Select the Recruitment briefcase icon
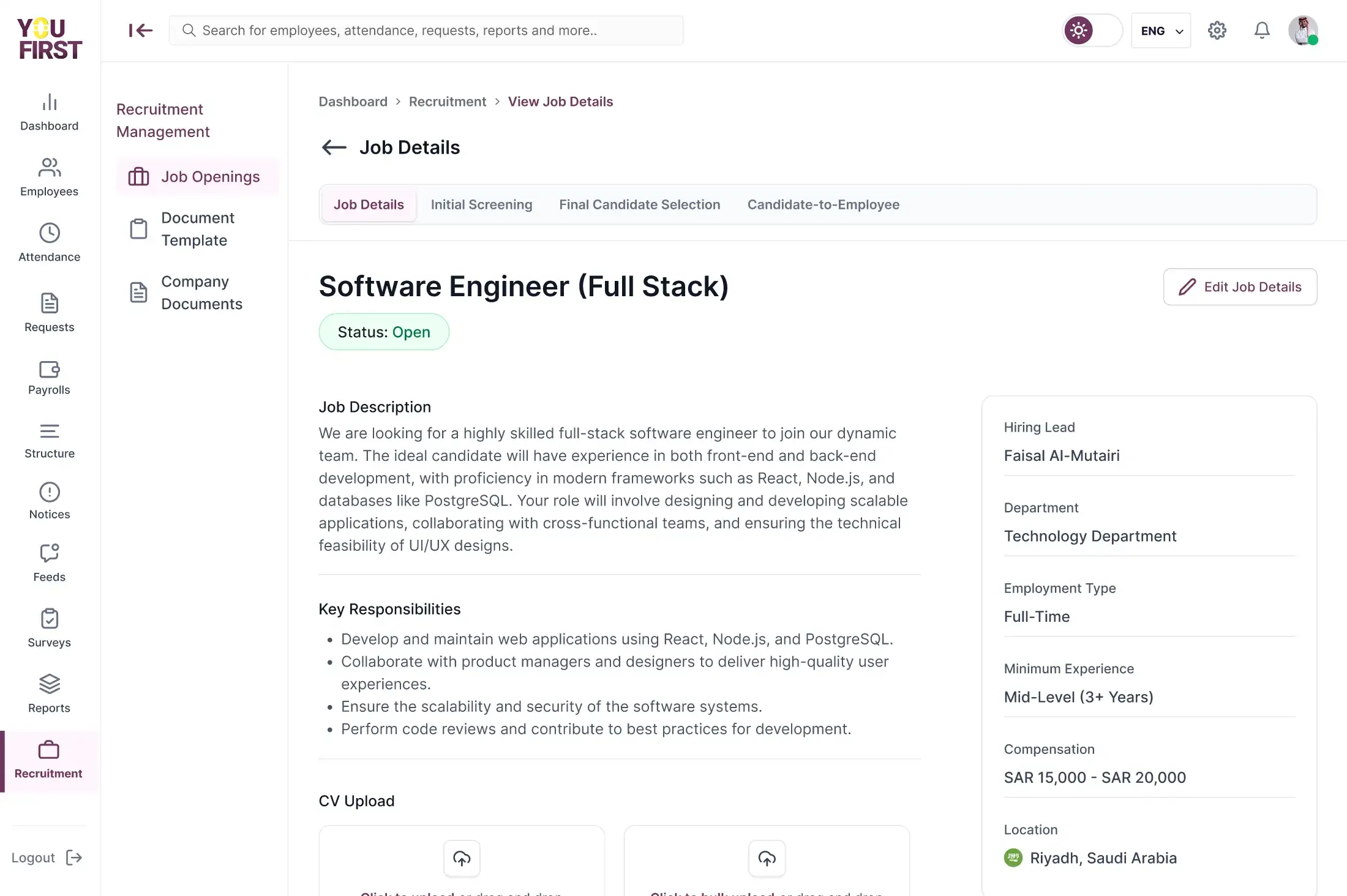This screenshot has width=1347, height=896. (x=48, y=750)
